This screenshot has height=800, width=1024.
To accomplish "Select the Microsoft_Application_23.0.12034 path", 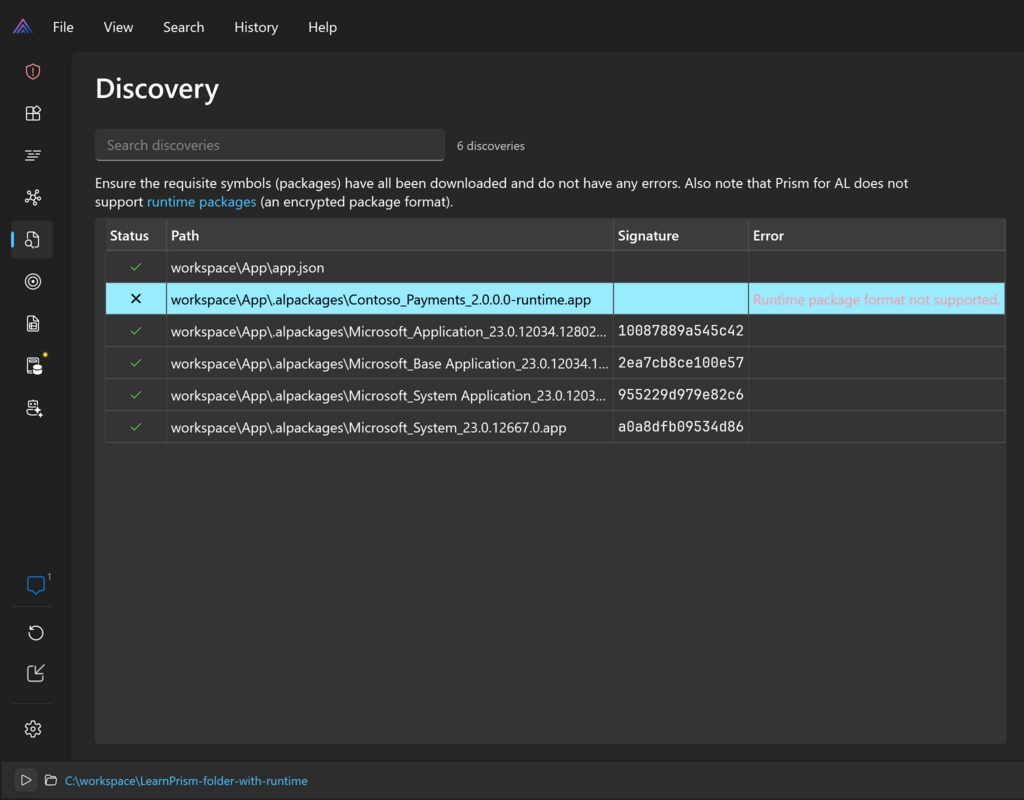I will click(x=389, y=331).
